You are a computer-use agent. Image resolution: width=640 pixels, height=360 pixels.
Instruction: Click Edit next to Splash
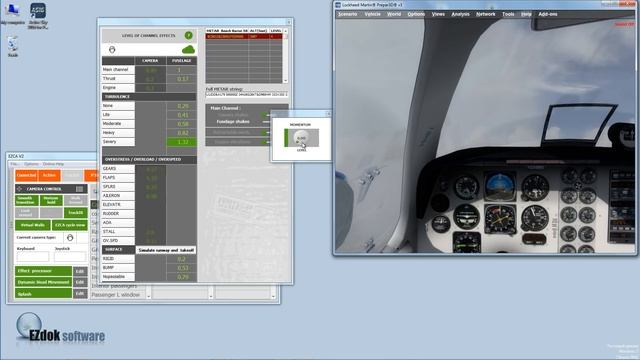pyautogui.click(x=80, y=293)
